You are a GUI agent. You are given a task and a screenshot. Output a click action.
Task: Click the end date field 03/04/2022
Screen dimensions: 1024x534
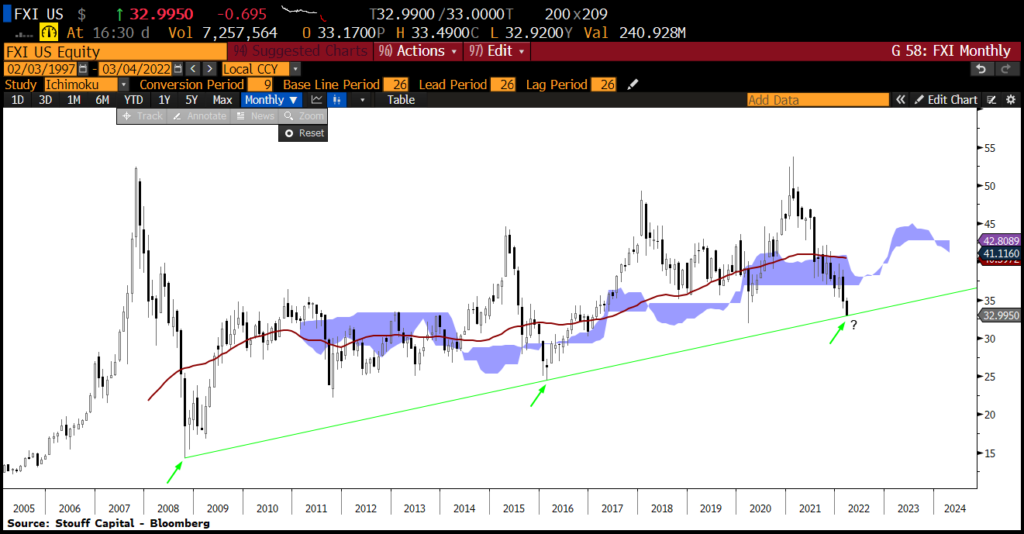(x=136, y=69)
